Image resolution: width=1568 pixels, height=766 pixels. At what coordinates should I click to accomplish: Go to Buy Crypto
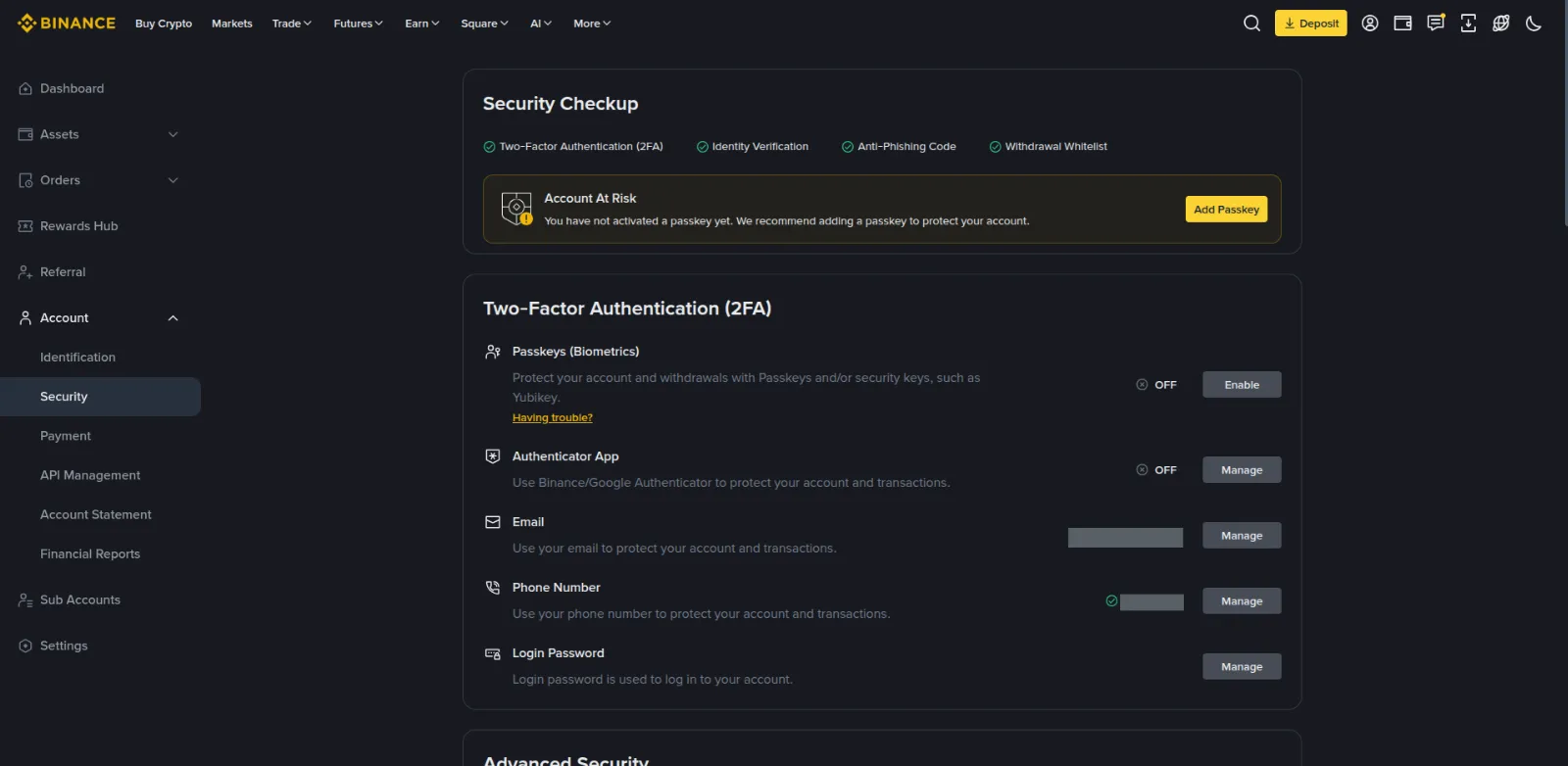pyautogui.click(x=164, y=24)
